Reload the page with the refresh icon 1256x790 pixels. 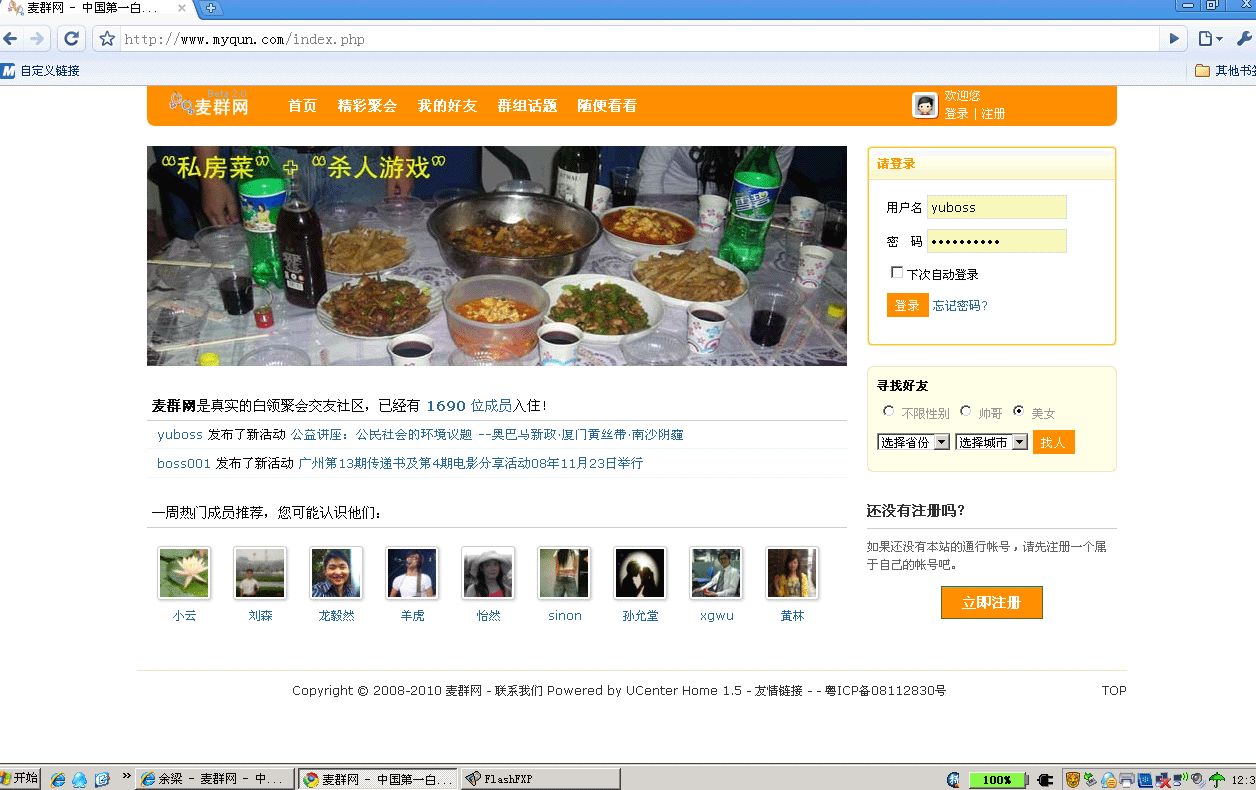71,39
